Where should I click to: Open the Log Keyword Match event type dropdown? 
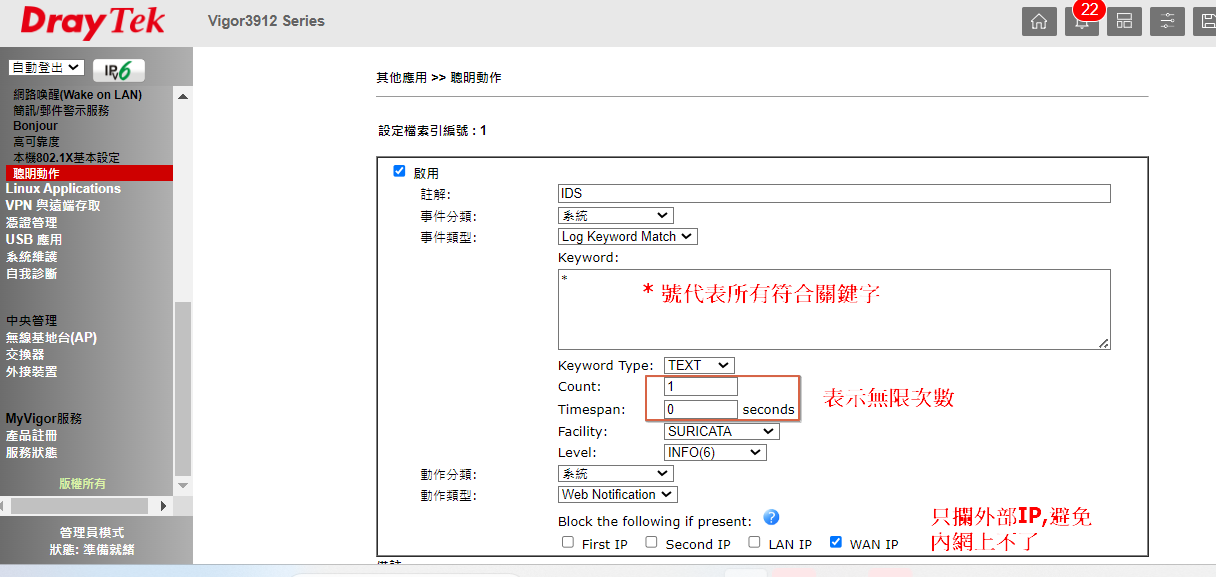(627, 237)
